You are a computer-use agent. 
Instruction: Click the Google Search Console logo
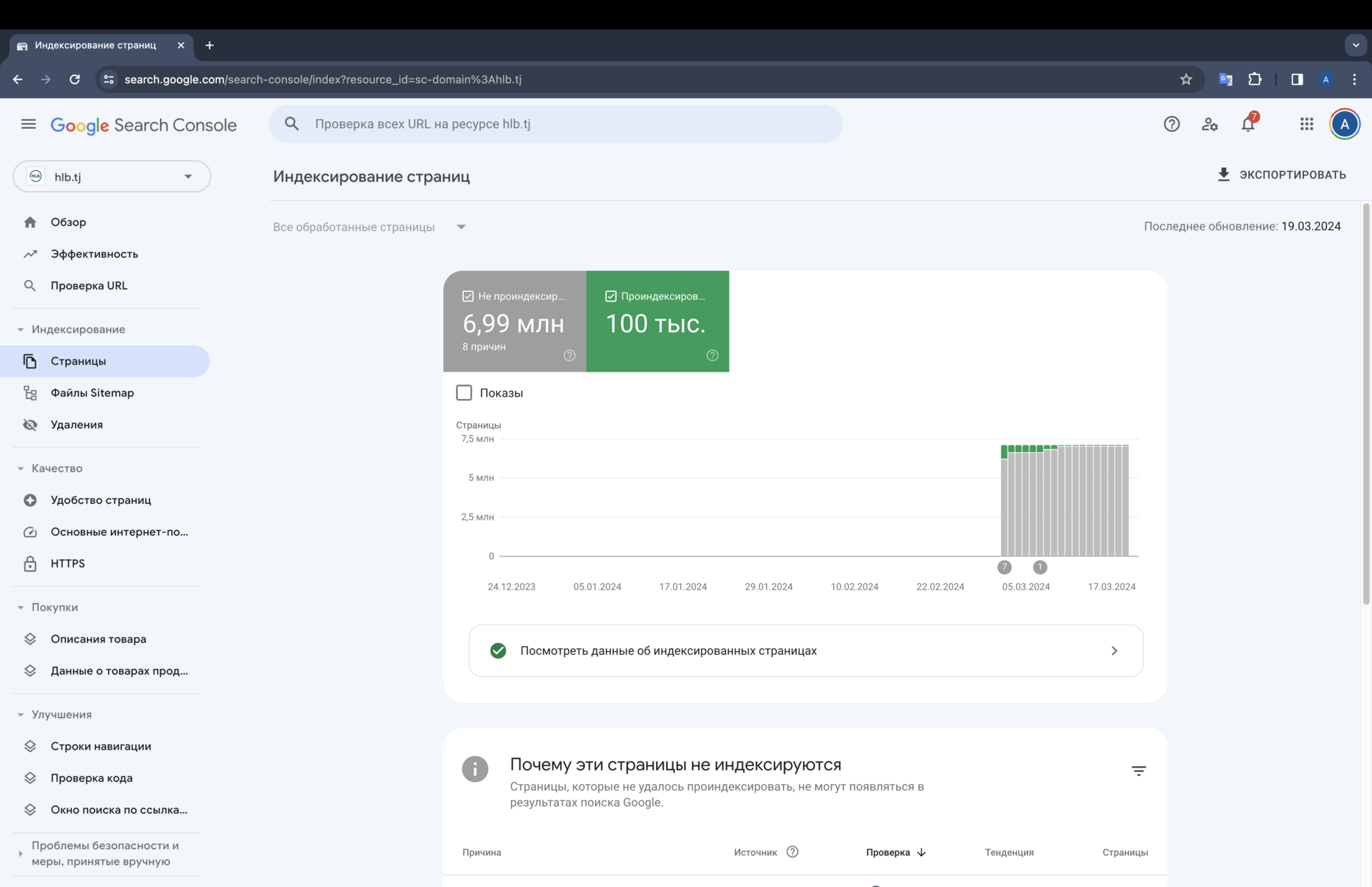pyautogui.click(x=144, y=125)
